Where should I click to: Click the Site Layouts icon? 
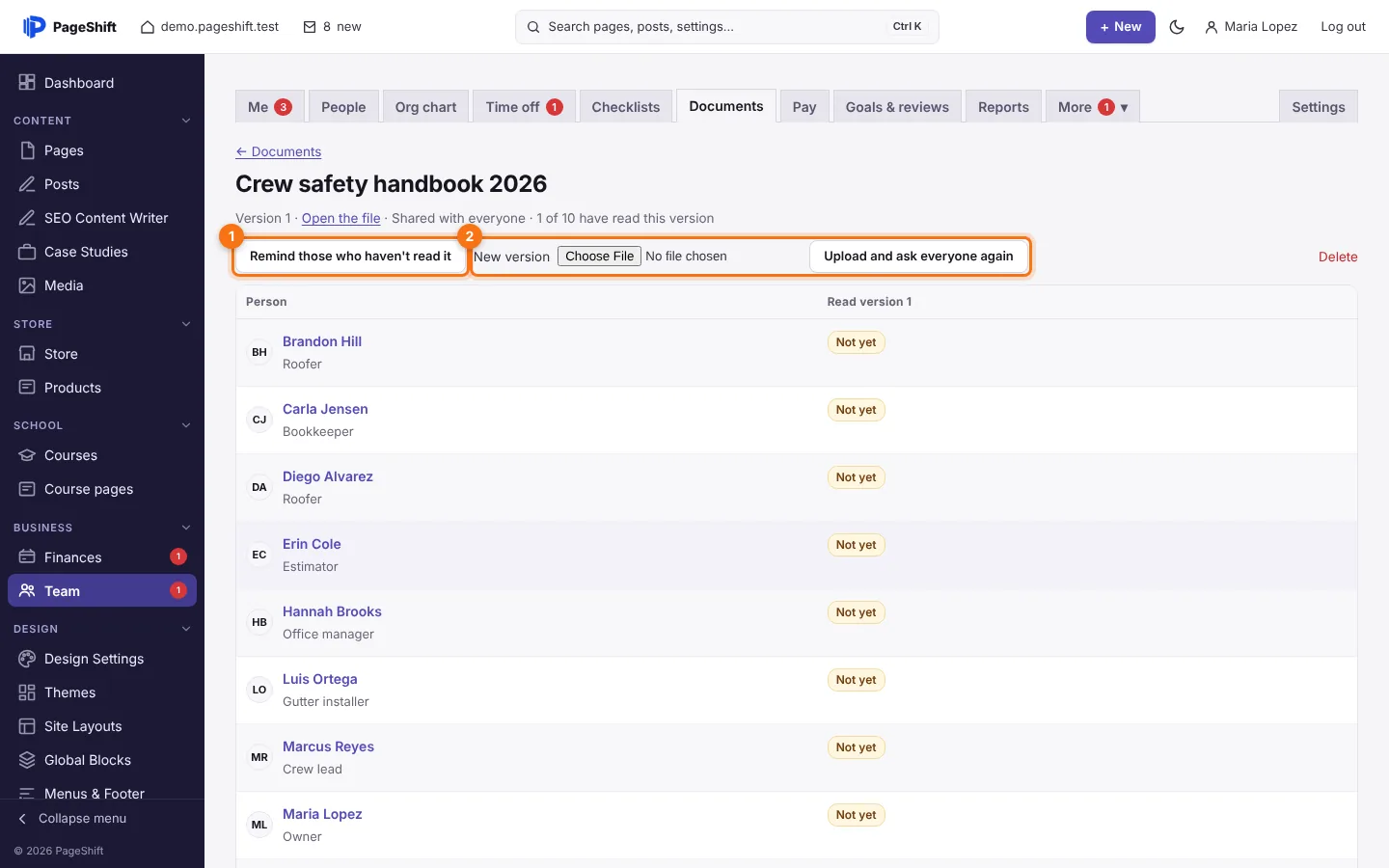pos(27,726)
